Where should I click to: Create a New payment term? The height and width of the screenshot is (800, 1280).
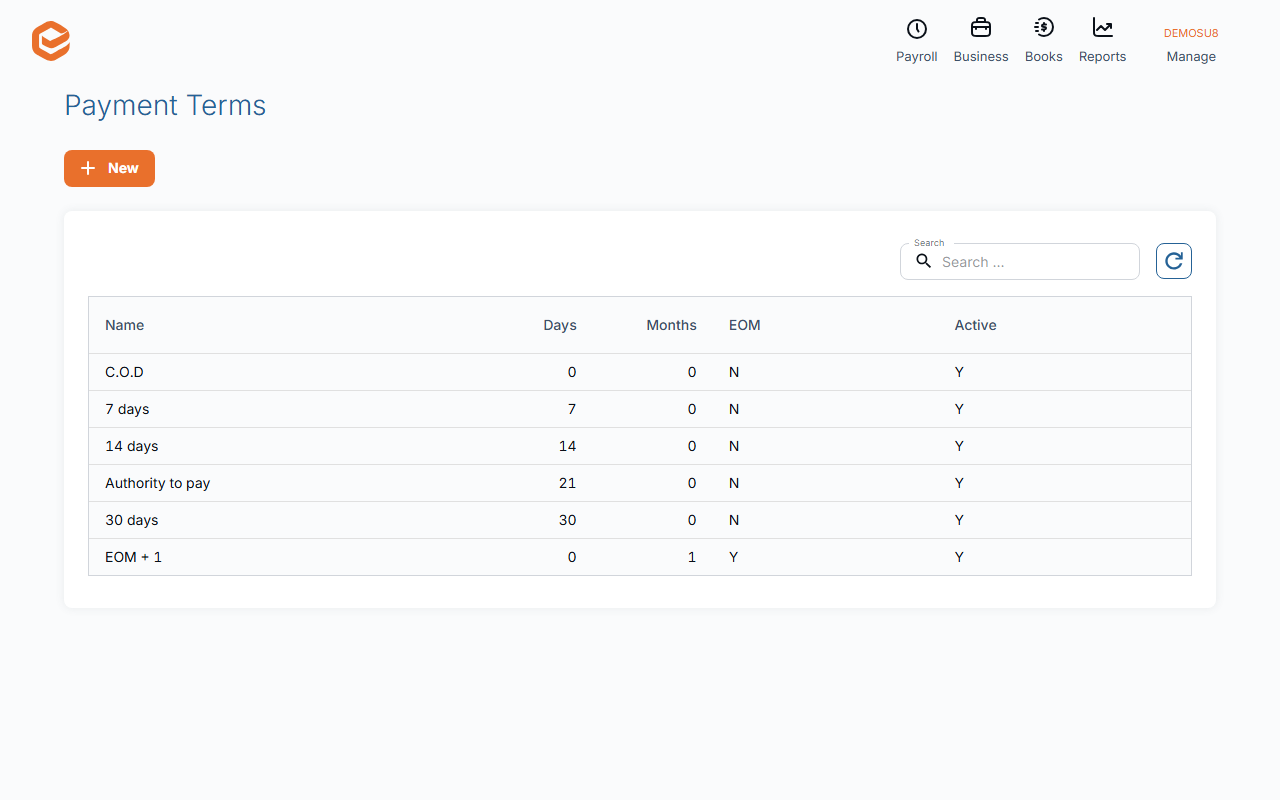(109, 168)
